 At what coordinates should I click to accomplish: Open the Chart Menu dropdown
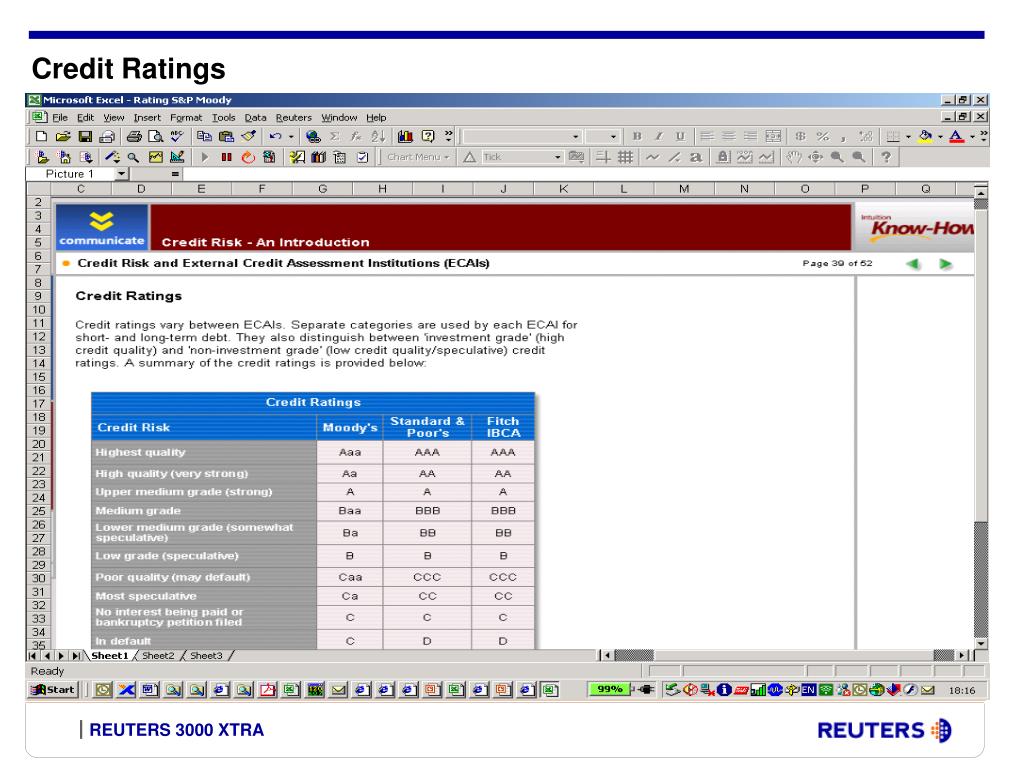(418, 157)
